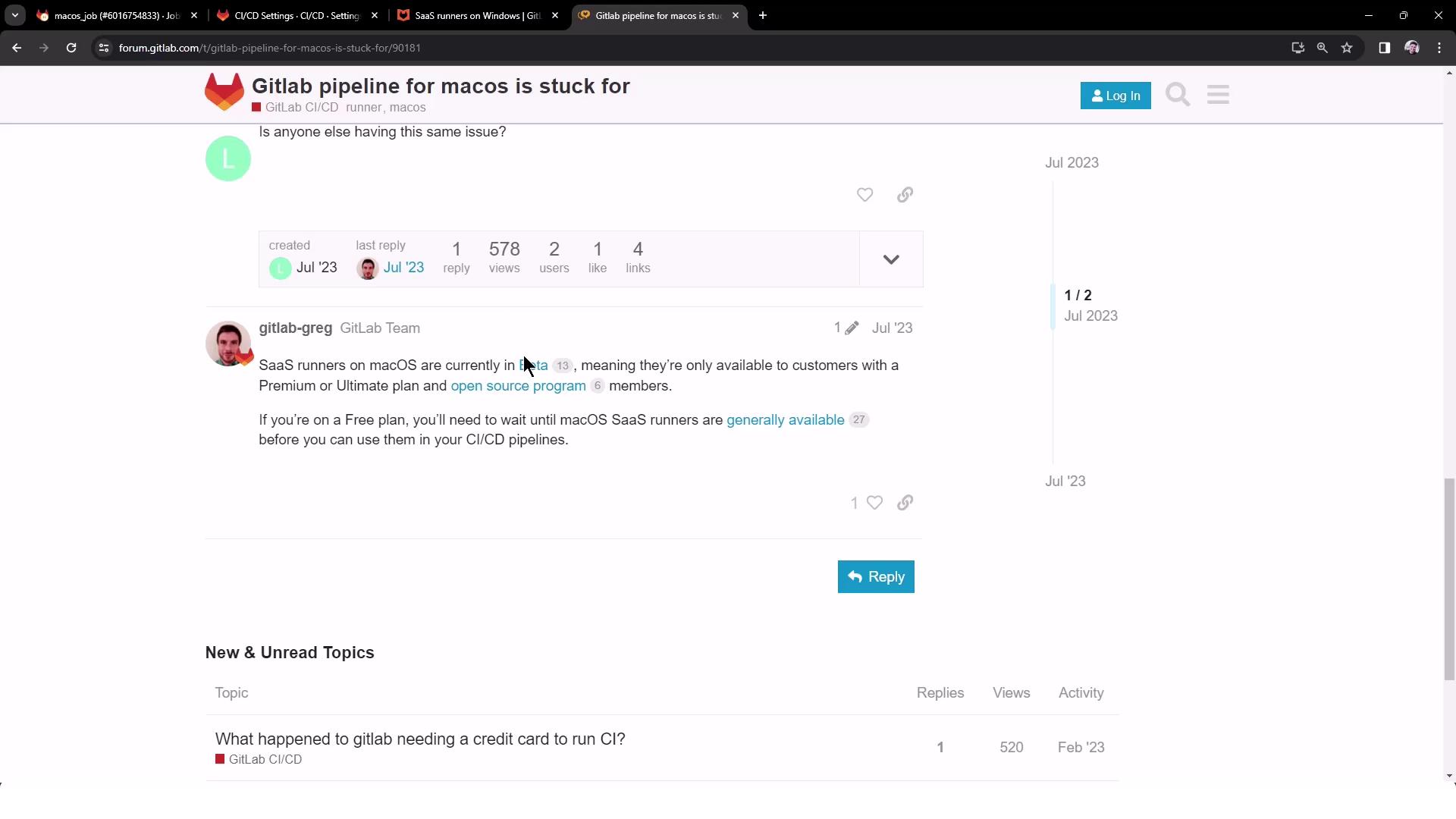
Task: Switch to SaaS runners on Windows tab
Action: (476, 15)
